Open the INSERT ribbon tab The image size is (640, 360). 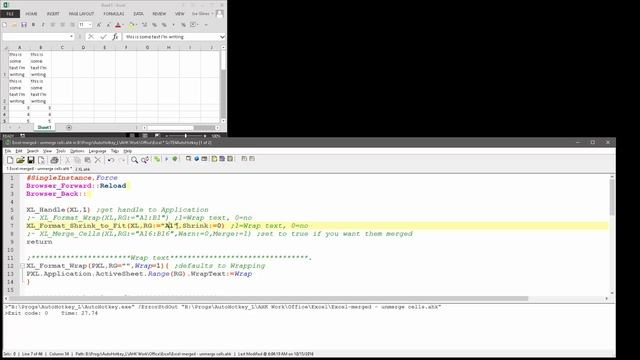click(x=53, y=14)
